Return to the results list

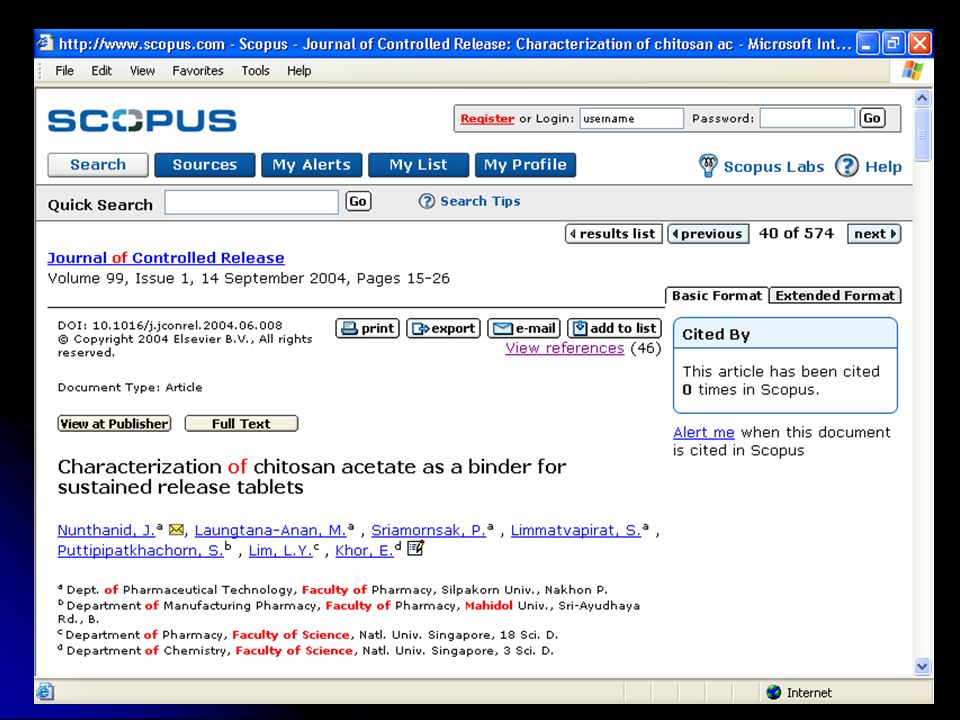[613, 234]
